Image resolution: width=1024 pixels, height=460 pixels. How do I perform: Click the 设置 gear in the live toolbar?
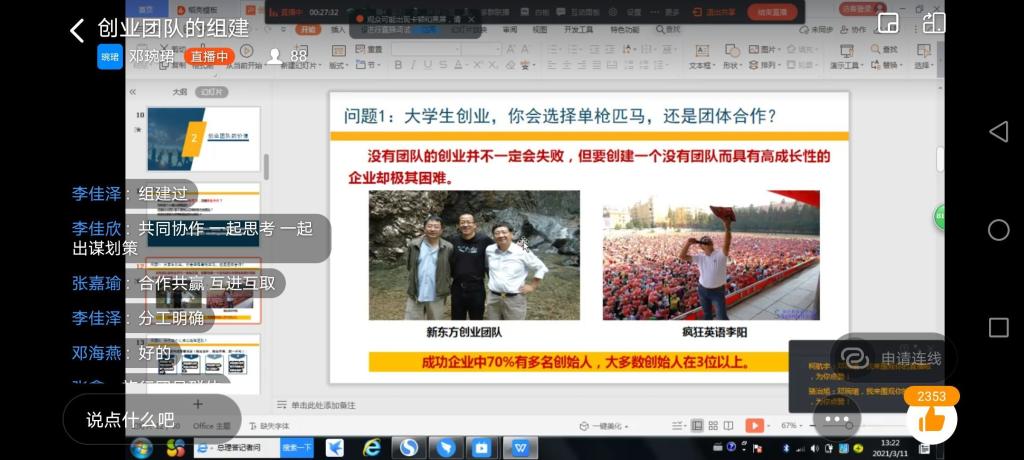point(613,12)
